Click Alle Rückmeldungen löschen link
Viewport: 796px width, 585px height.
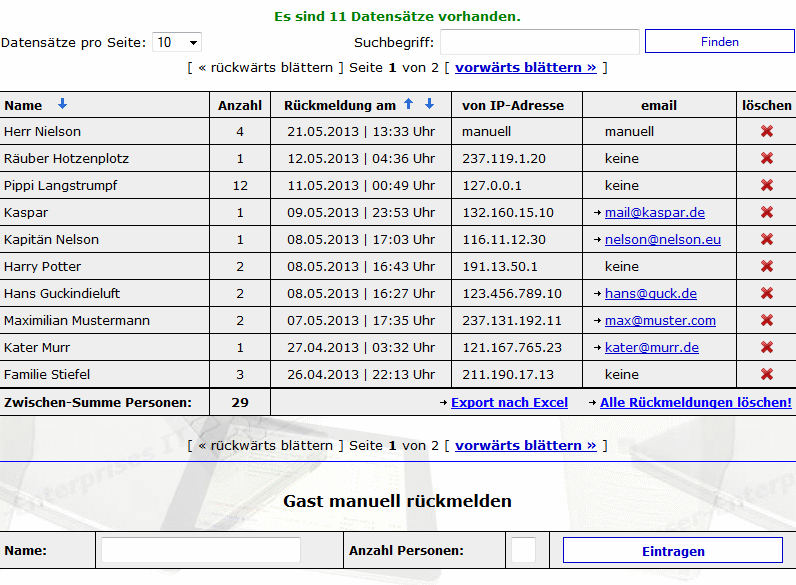[x=695, y=402]
